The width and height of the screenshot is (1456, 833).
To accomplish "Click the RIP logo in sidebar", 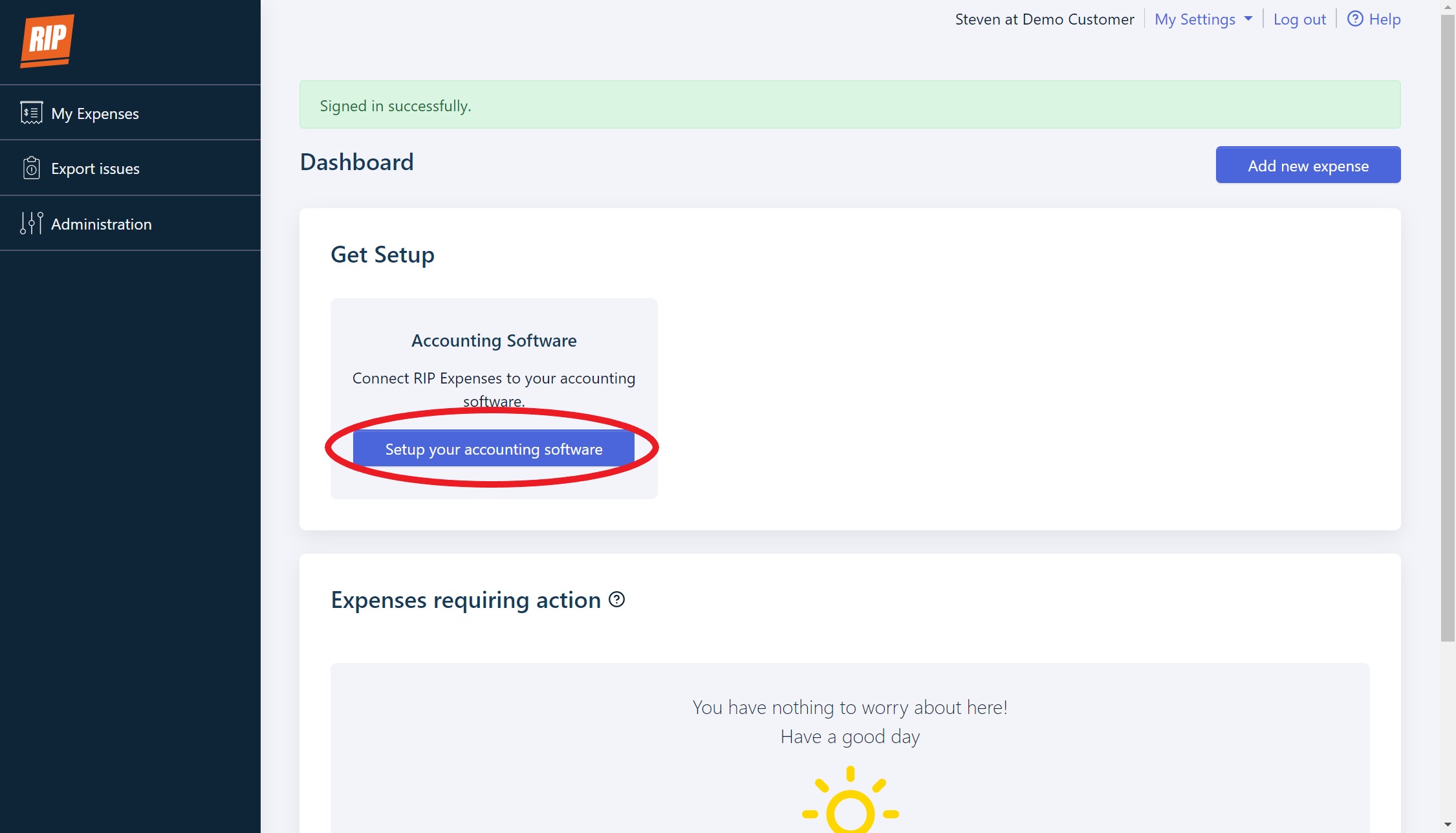I will pyautogui.click(x=47, y=41).
